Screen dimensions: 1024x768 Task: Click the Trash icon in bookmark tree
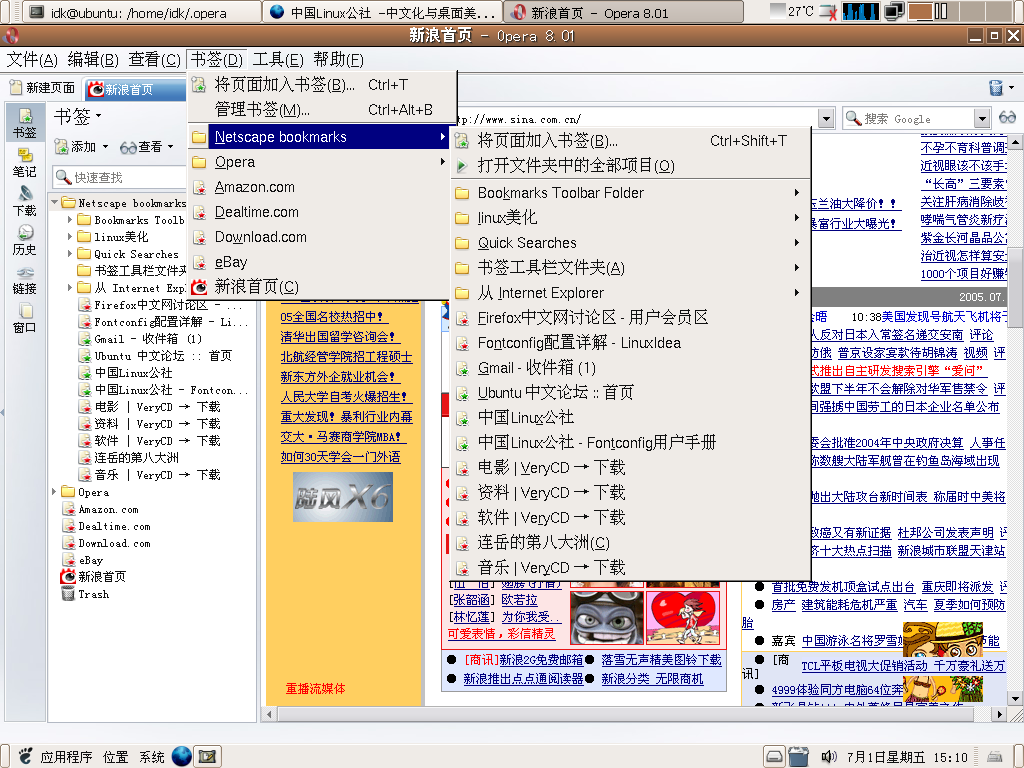point(68,594)
